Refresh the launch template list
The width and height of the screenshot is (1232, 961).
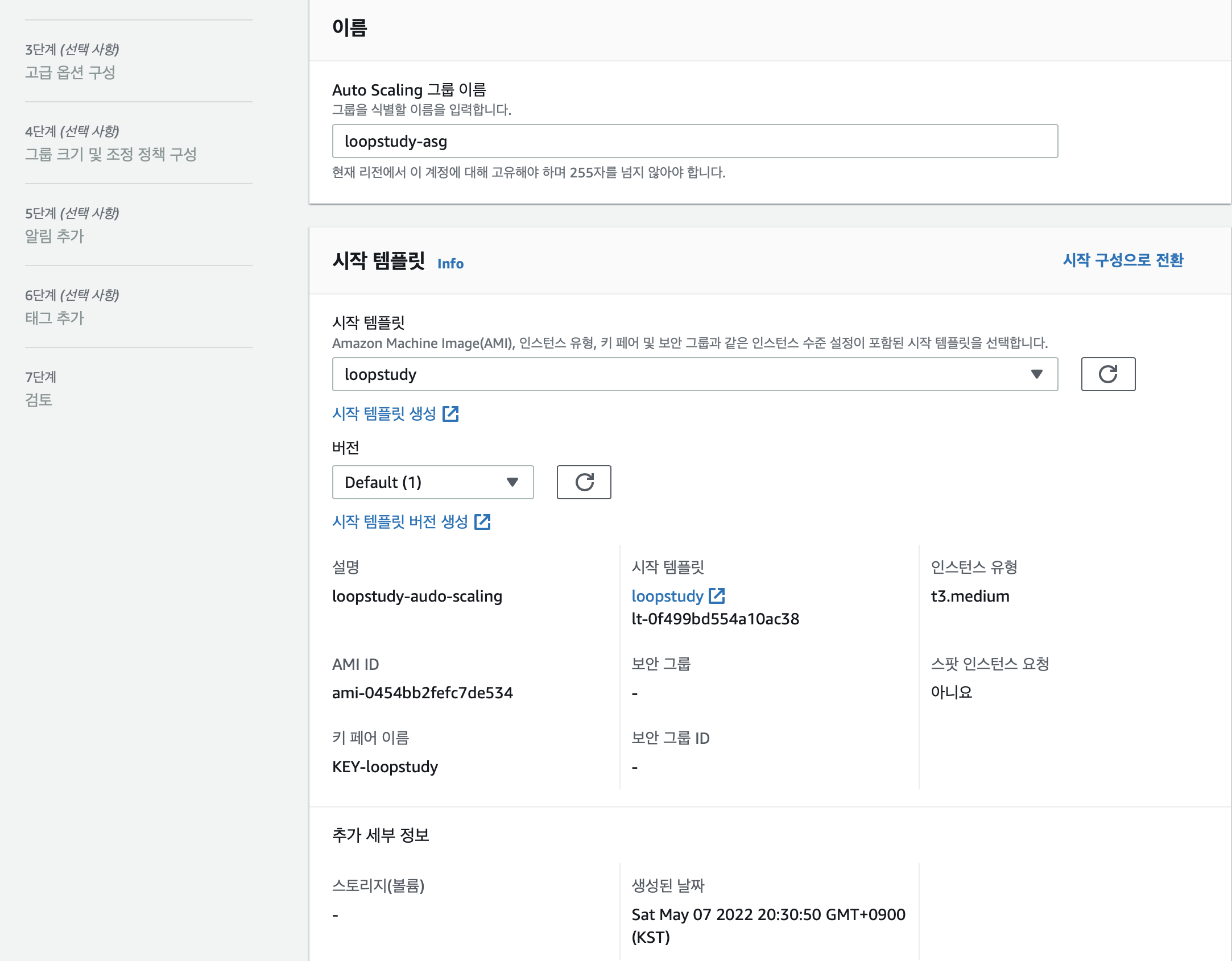click(1107, 374)
